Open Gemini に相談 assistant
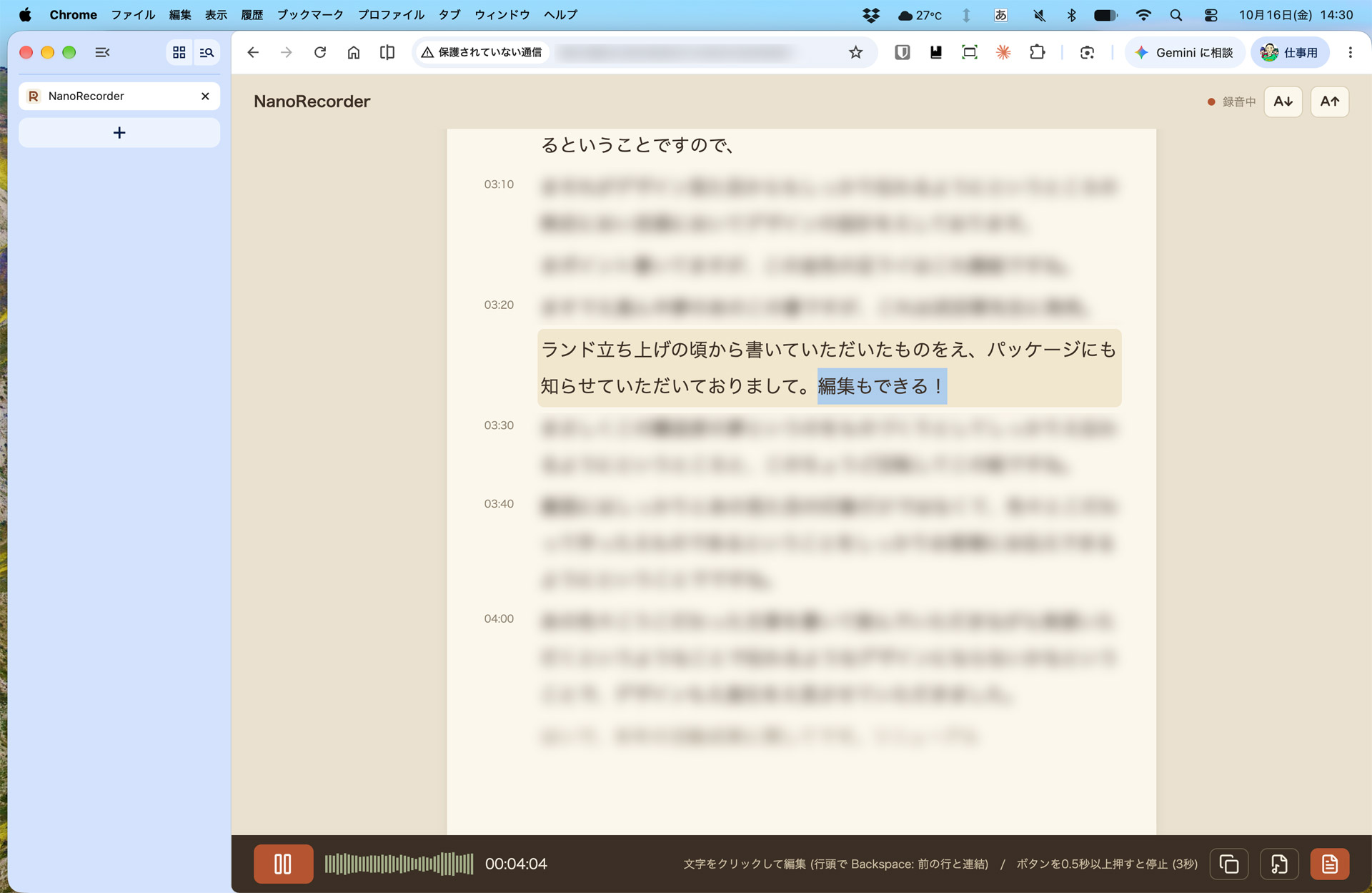The image size is (1372, 893). [1184, 52]
